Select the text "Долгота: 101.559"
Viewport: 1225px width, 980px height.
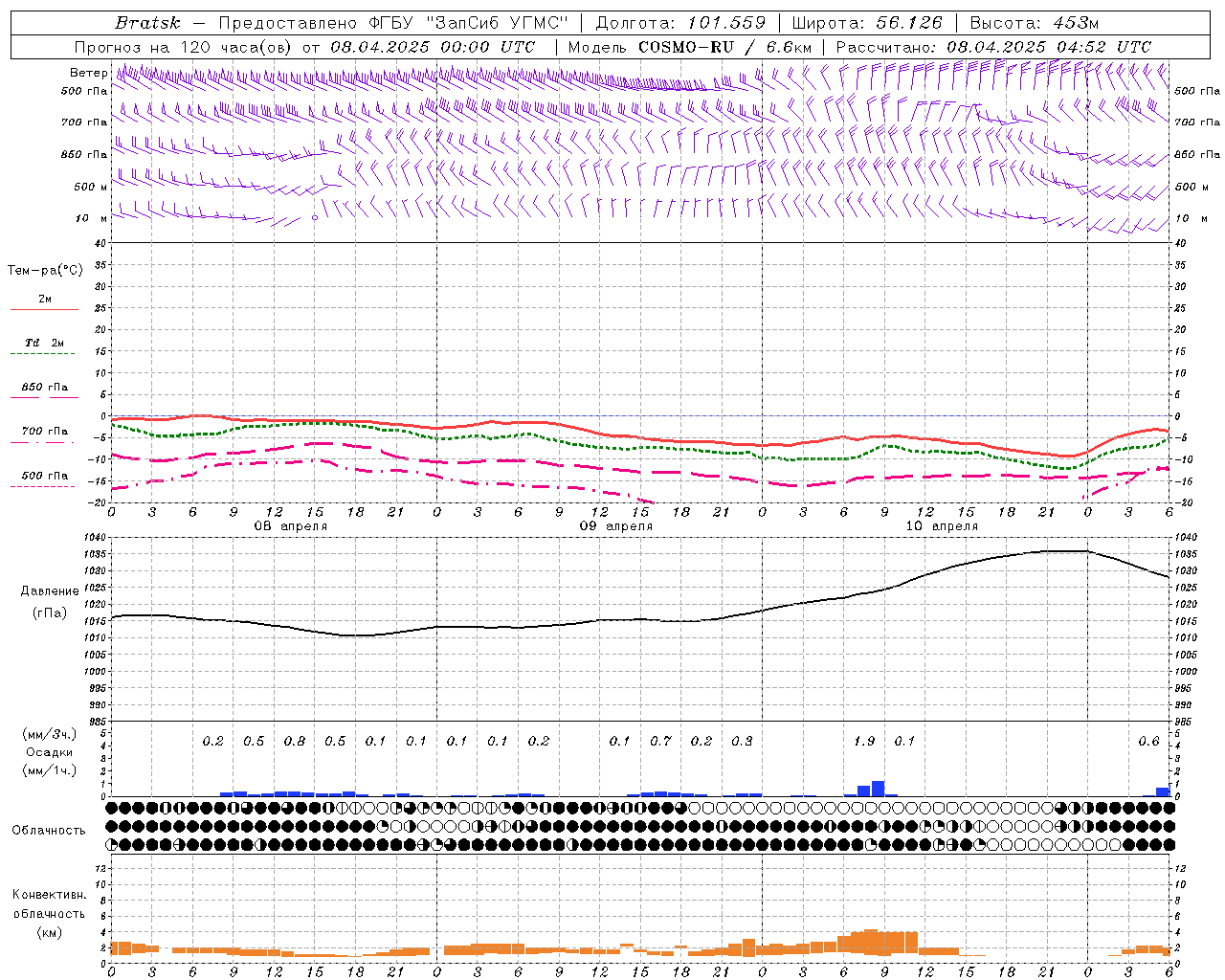pyautogui.click(x=680, y=23)
